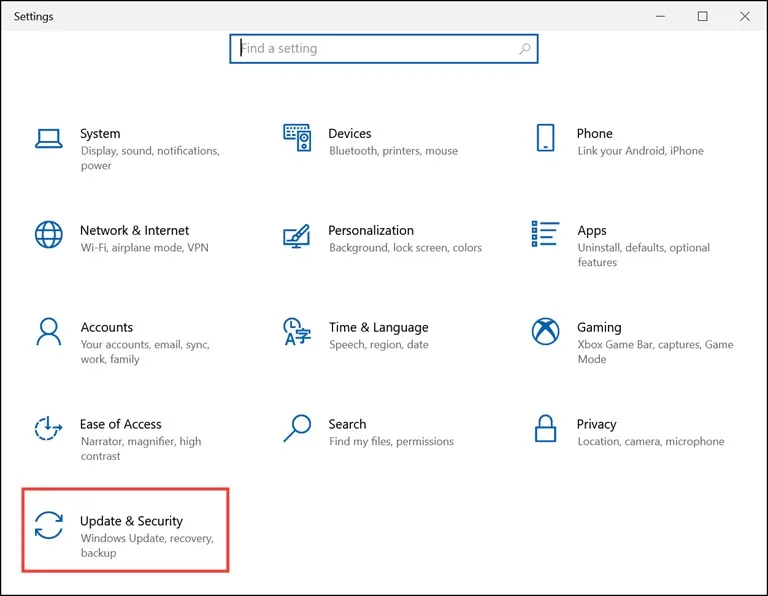The width and height of the screenshot is (768, 596).
Task: Maximize the Settings window
Action: click(x=702, y=16)
